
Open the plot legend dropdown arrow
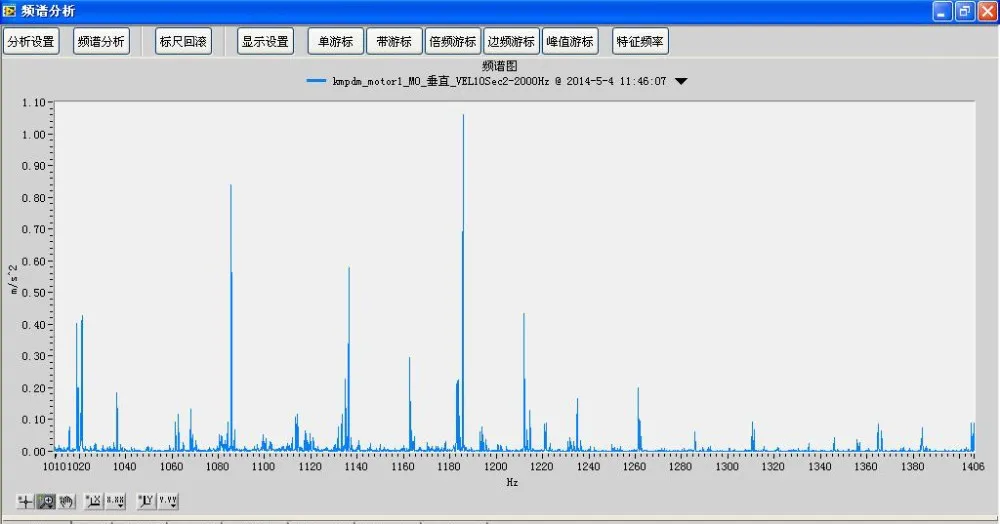[x=681, y=82]
